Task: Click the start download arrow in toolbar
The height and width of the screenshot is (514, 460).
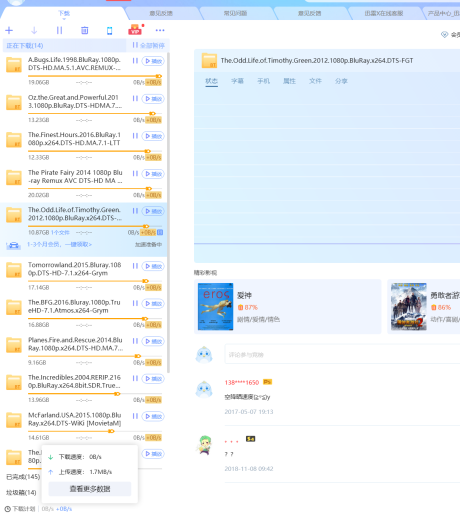Action: [x=34, y=31]
